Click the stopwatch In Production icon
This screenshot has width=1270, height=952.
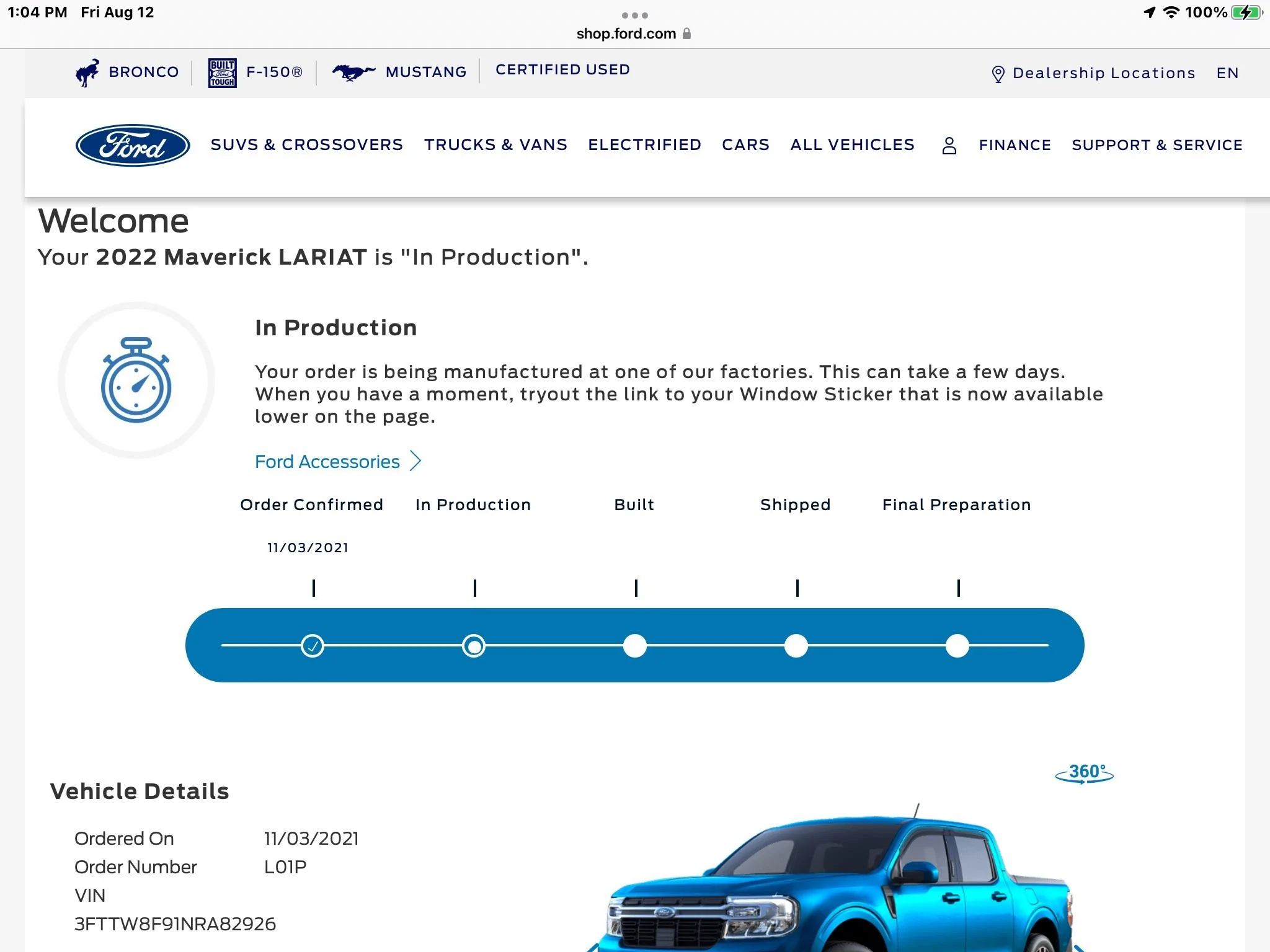[136, 380]
